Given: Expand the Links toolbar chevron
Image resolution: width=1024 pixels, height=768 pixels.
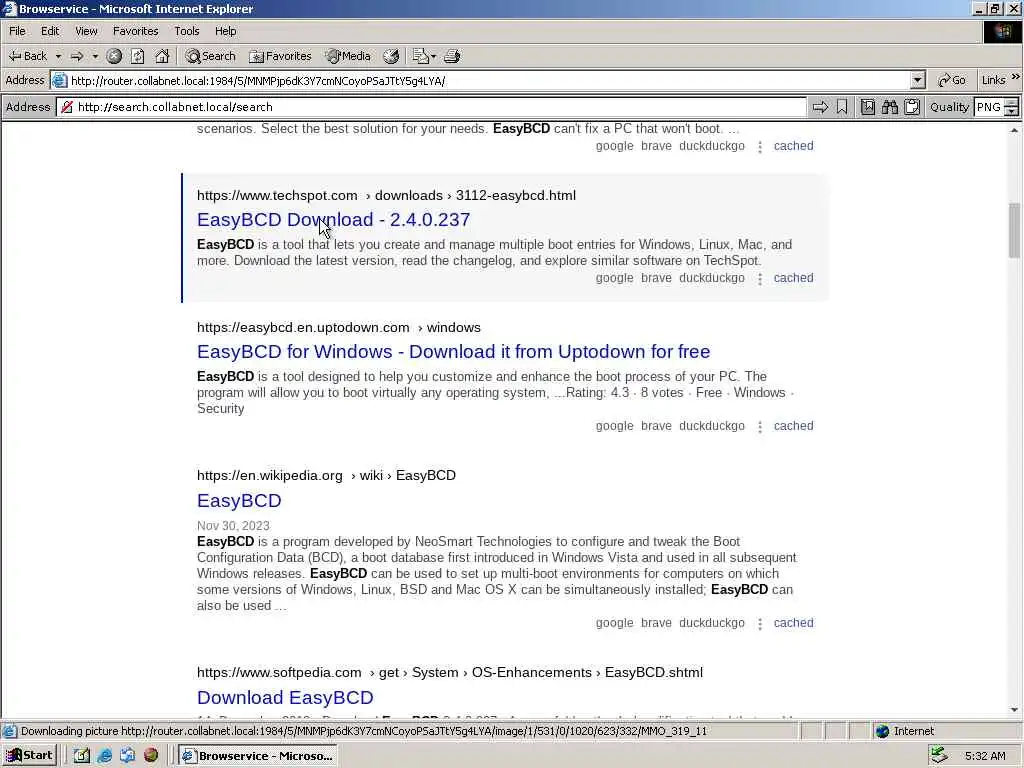Looking at the screenshot, I should click(1016, 78).
